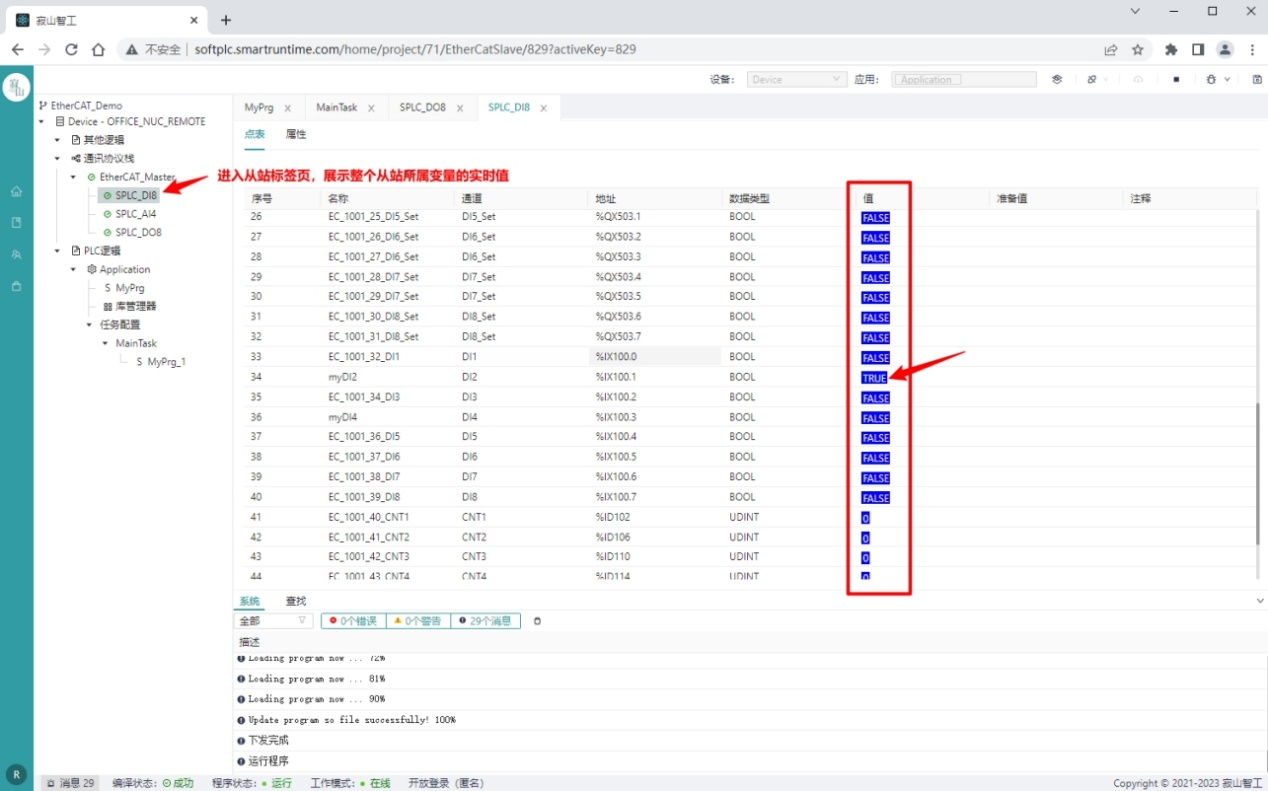Screen dimensions: 1268x791
Task: Filter messages by 0个错误
Action: (x=353, y=621)
